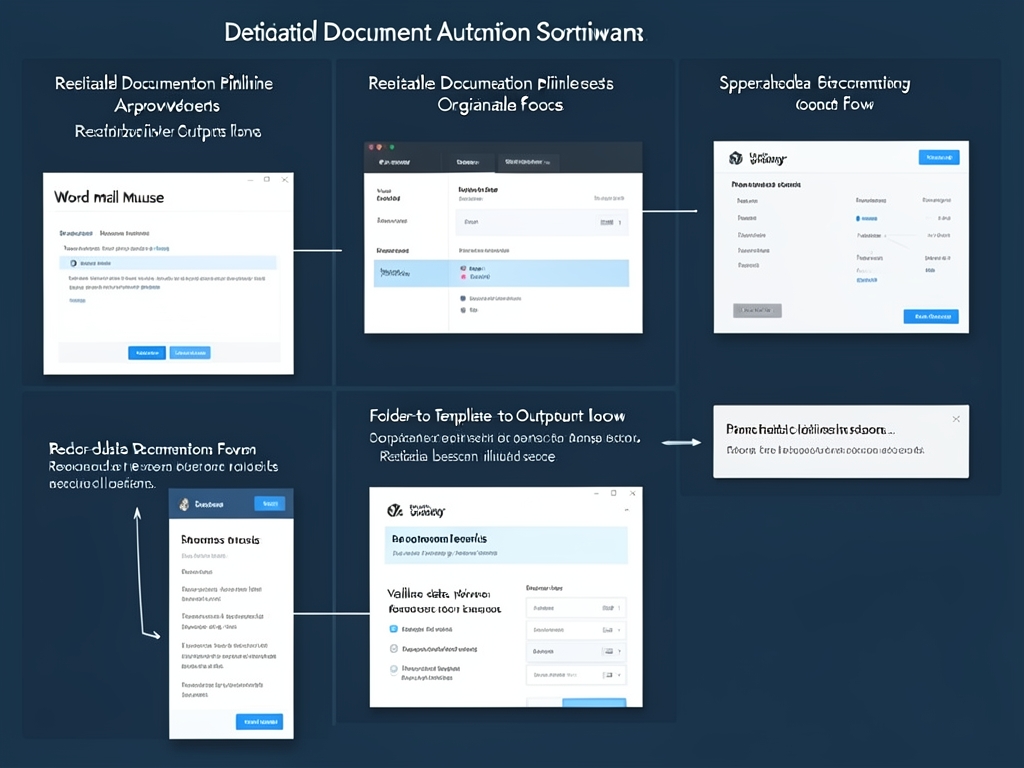Click the last small icon below the shield icon

coord(463,310)
